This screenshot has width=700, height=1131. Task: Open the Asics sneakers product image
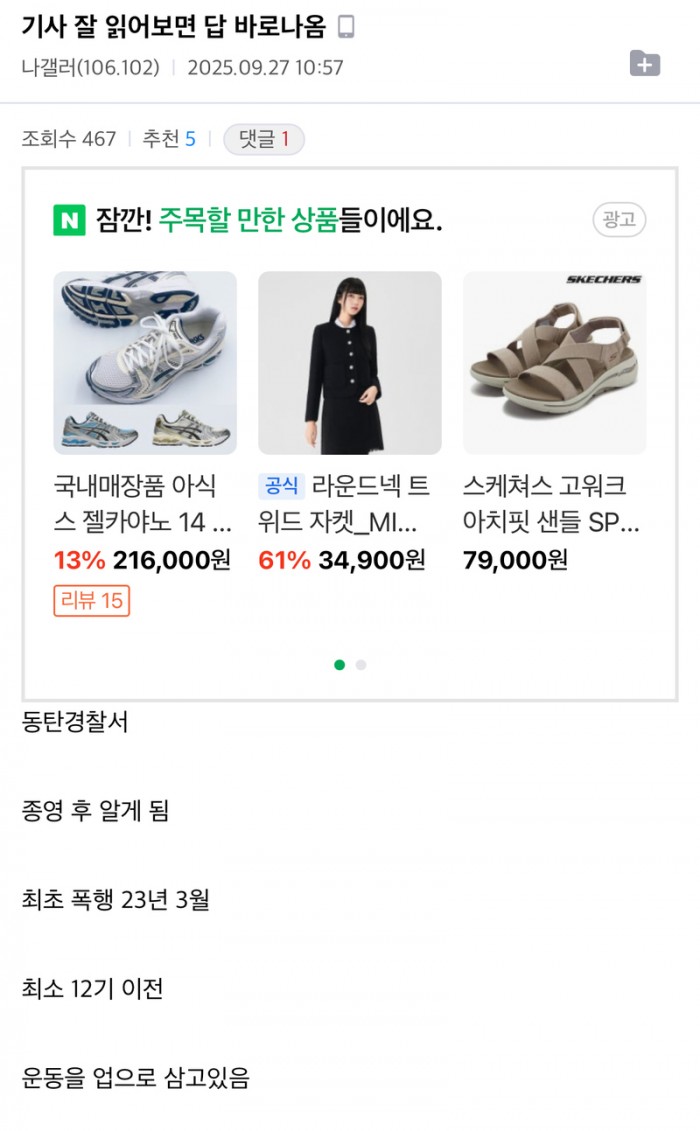pyautogui.click(x=145, y=363)
